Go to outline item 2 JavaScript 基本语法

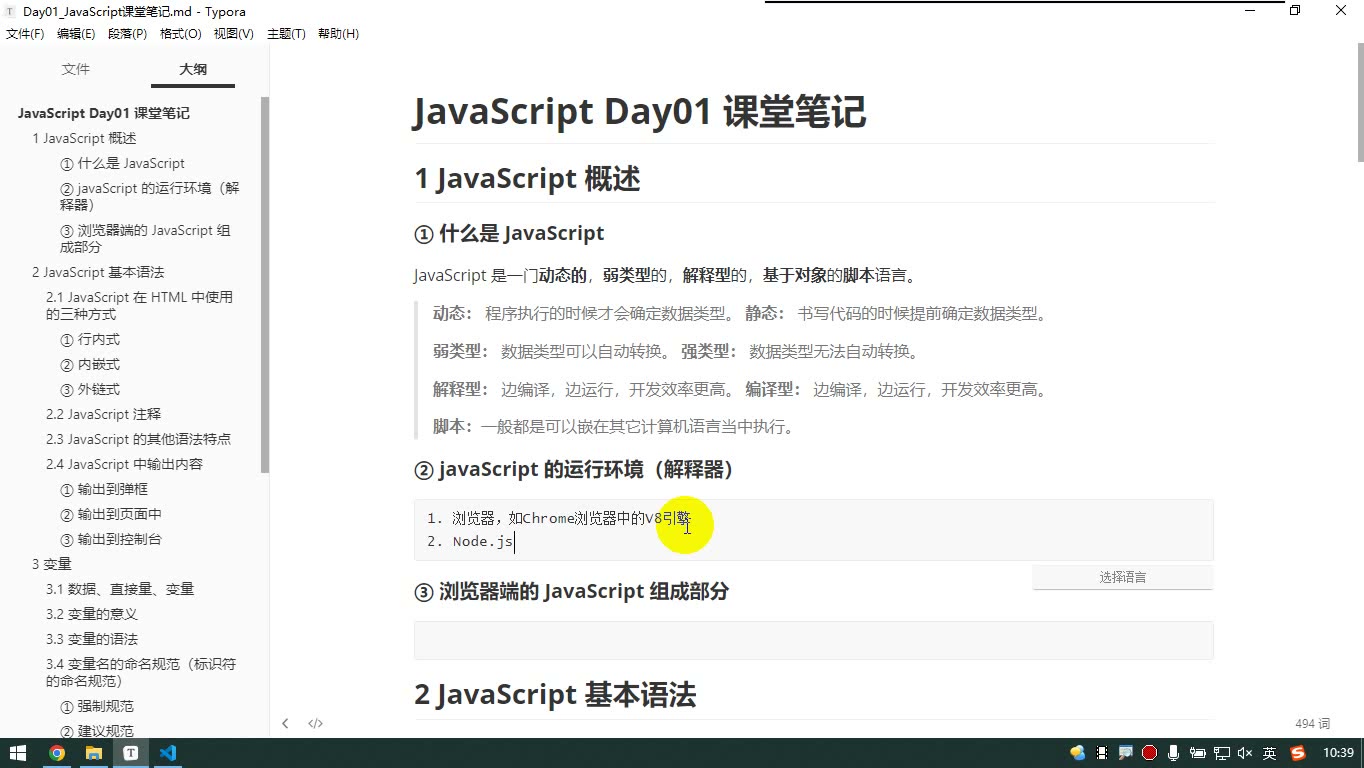[98, 272]
